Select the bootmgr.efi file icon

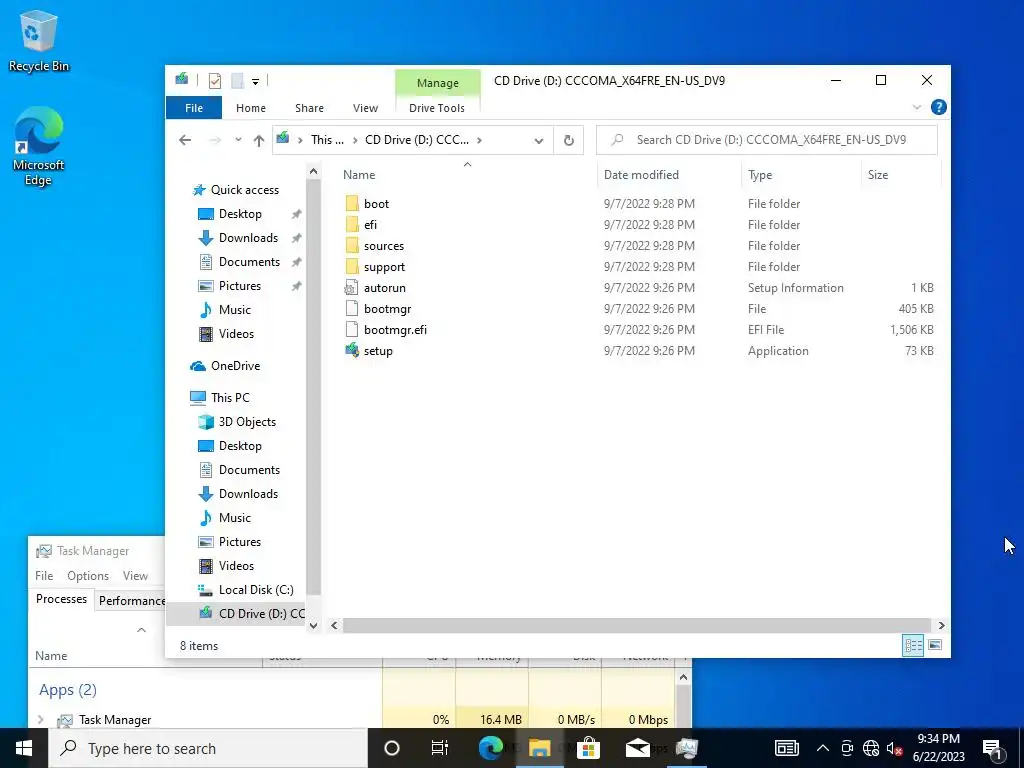pos(352,330)
